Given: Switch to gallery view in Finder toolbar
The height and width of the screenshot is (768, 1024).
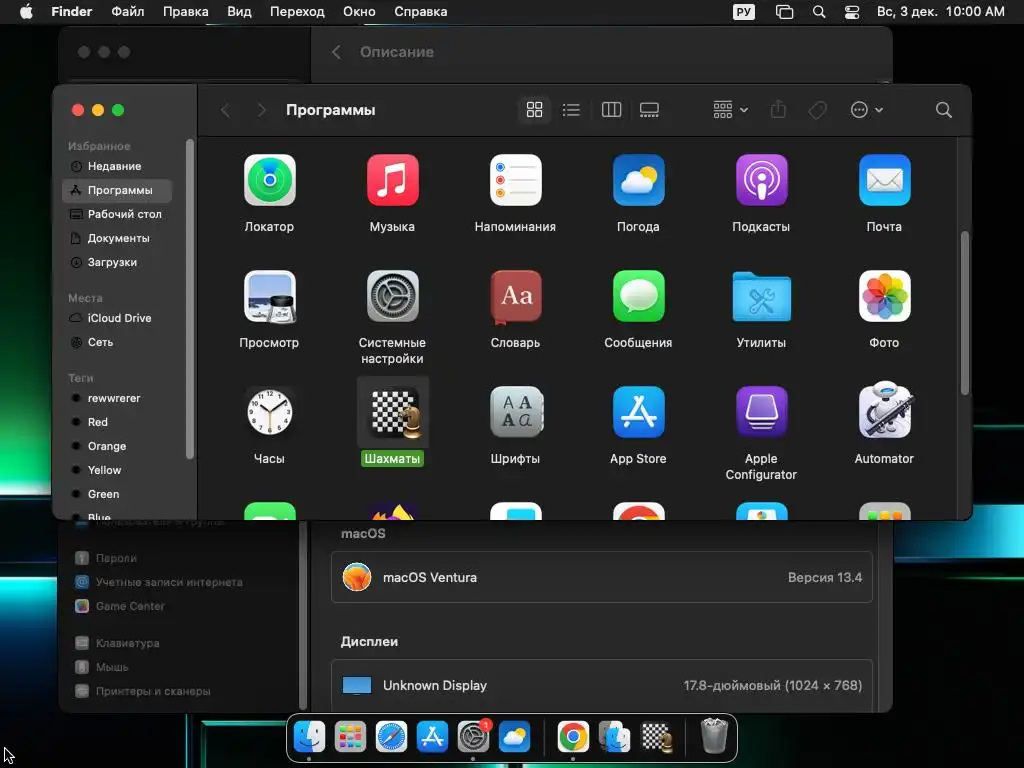Looking at the screenshot, I should (x=649, y=110).
